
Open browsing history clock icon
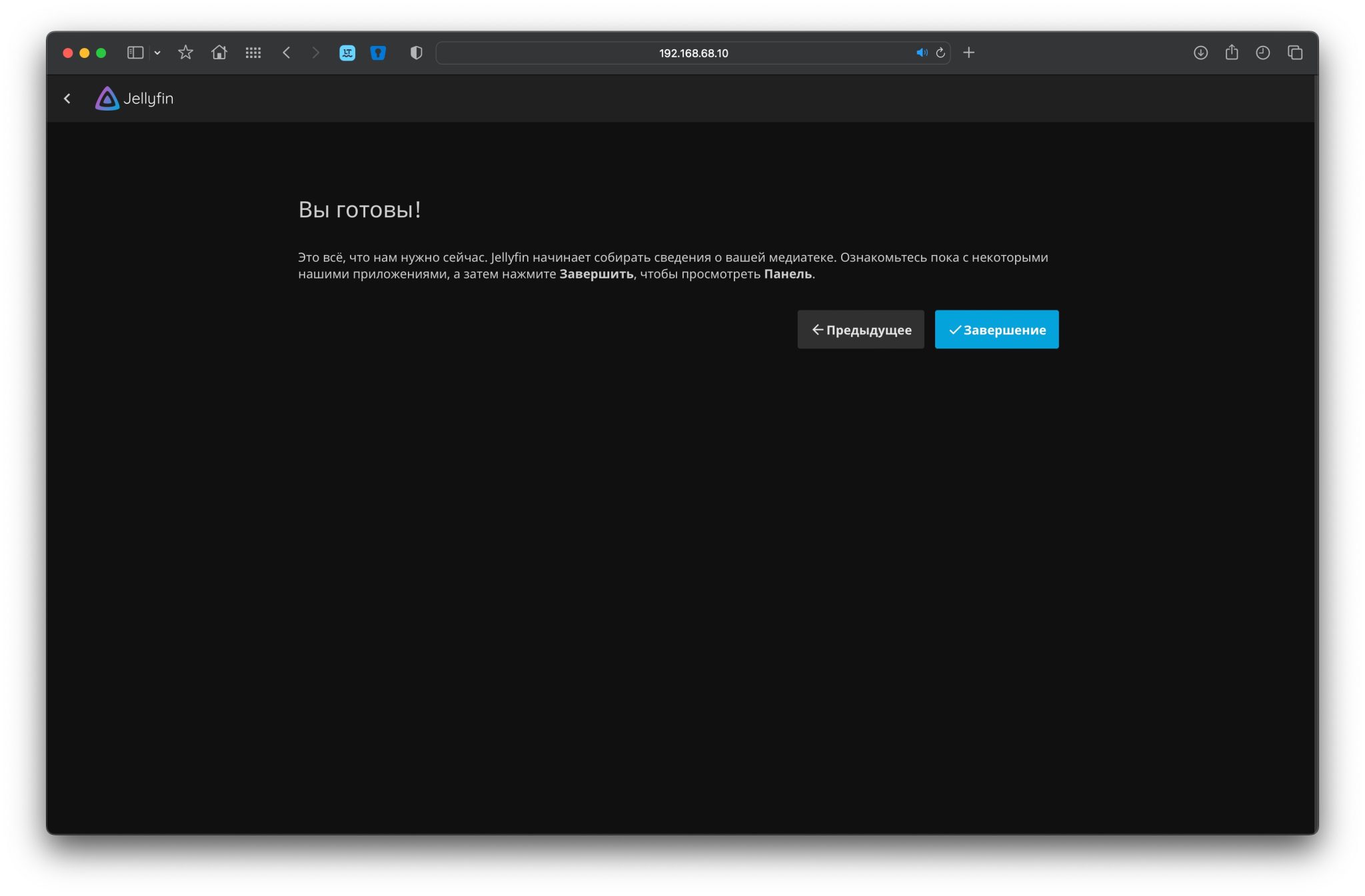pyautogui.click(x=1263, y=53)
